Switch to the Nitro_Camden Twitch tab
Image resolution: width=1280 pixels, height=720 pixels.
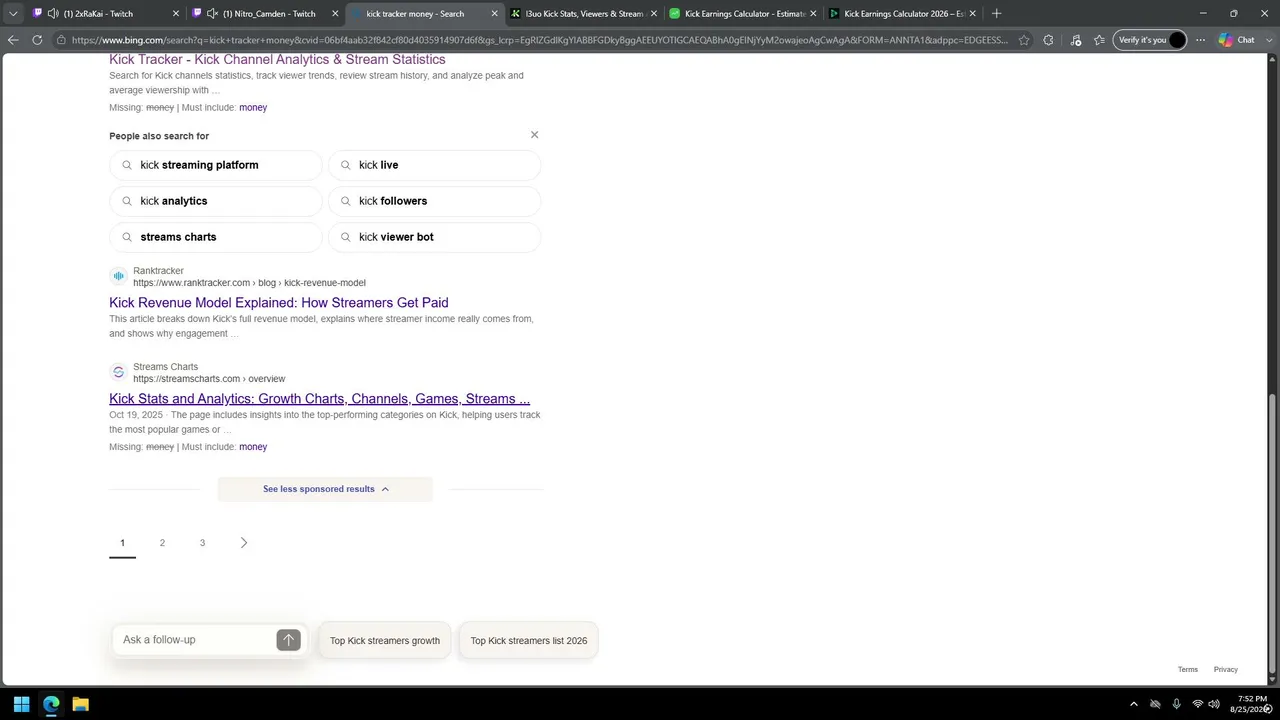coord(268,14)
